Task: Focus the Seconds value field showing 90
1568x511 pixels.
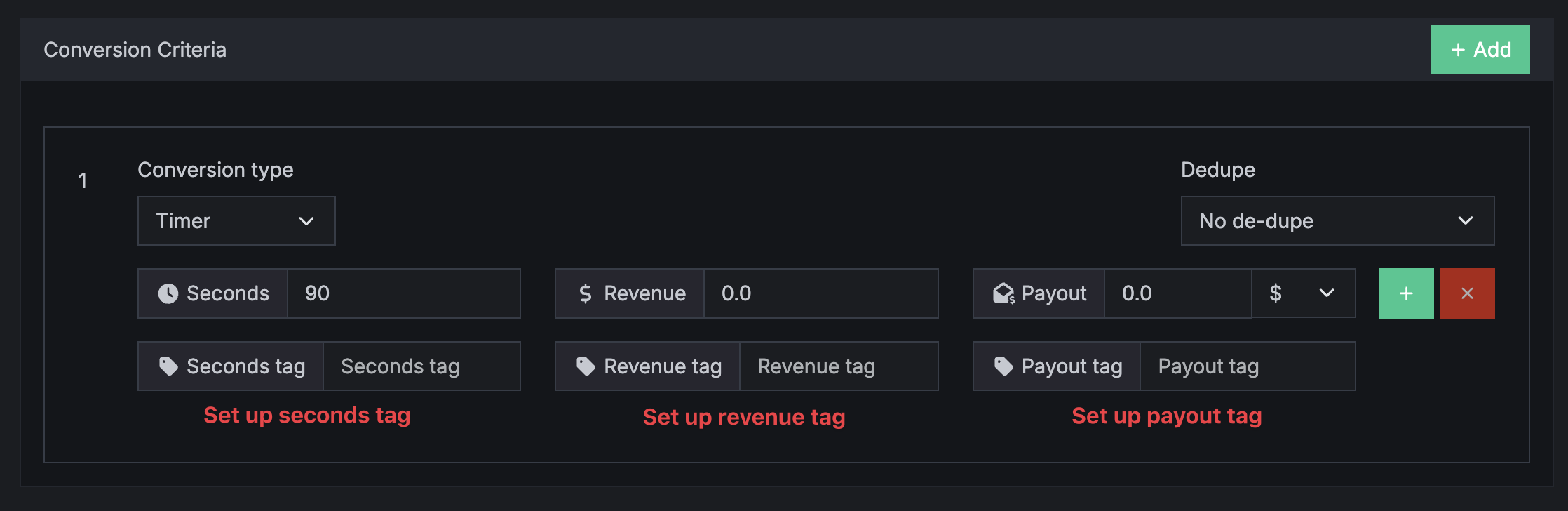Action: 404,293
